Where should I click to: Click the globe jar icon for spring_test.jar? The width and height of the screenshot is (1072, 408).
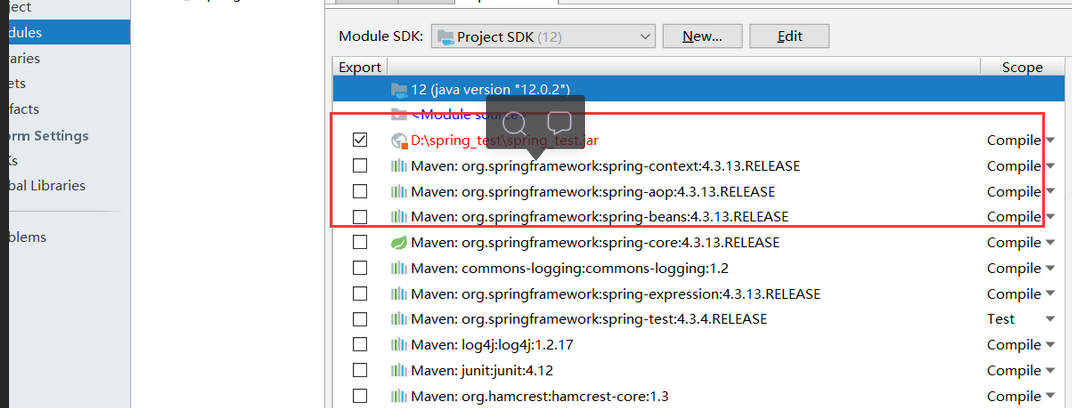pyautogui.click(x=399, y=141)
